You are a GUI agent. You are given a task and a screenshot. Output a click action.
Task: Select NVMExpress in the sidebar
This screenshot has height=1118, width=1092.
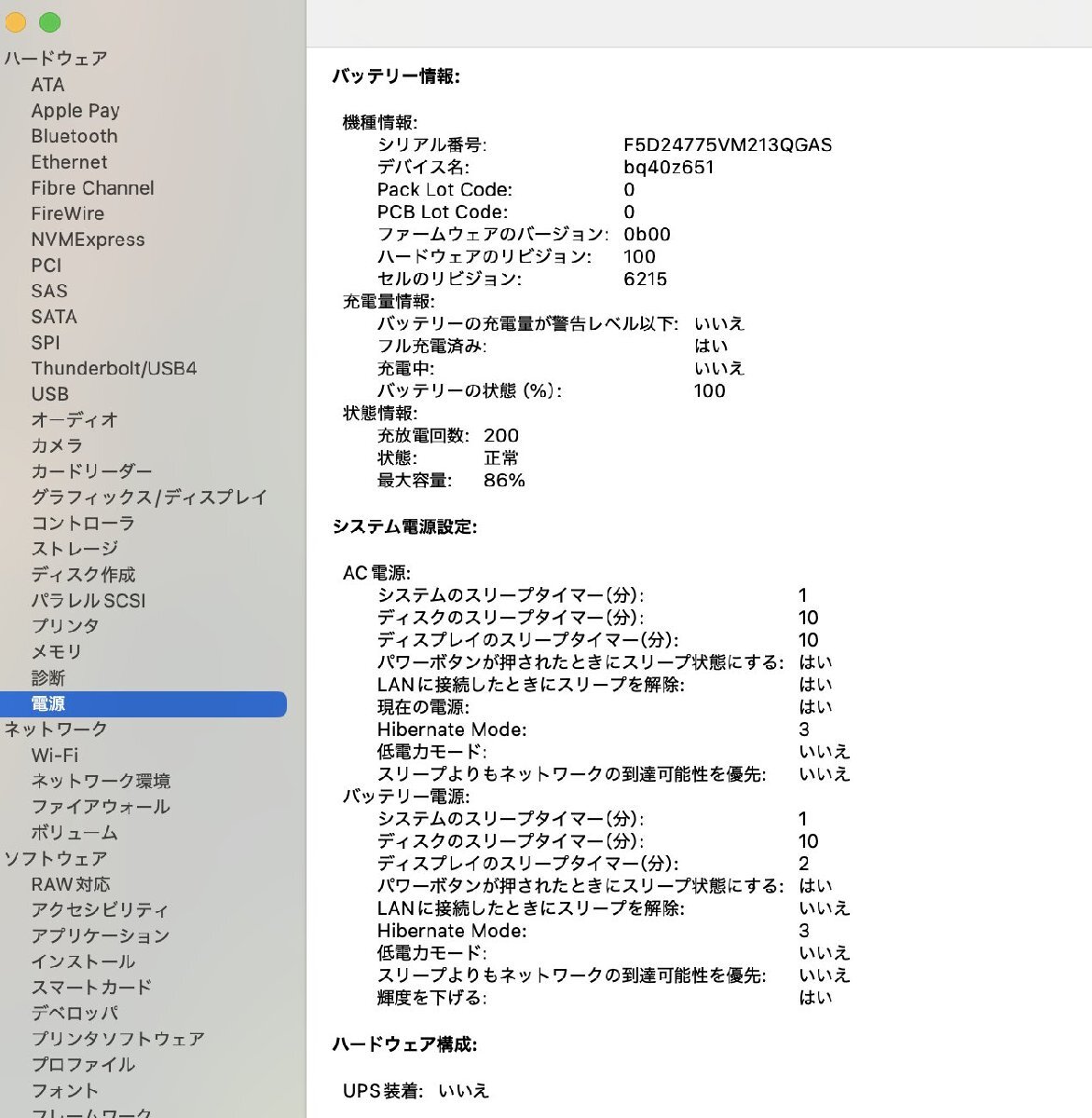click(88, 239)
